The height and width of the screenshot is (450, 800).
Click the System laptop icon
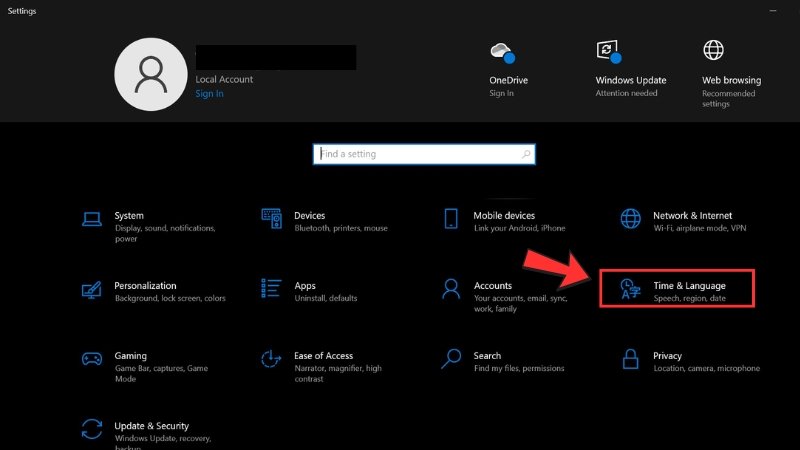click(92, 219)
